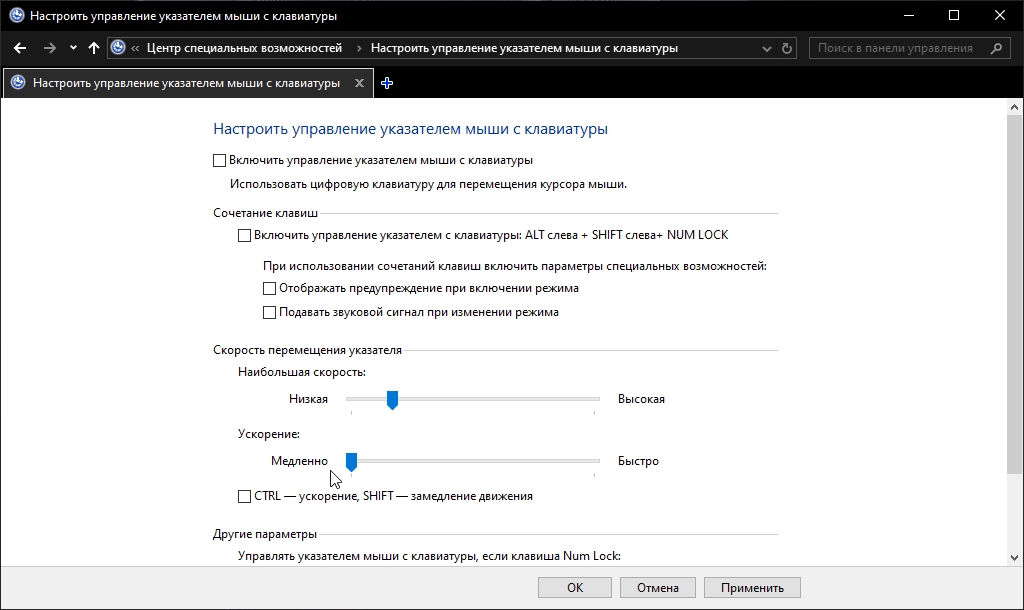Check 'Отображать предупреждение при включении режима'

click(x=269, y=288)
